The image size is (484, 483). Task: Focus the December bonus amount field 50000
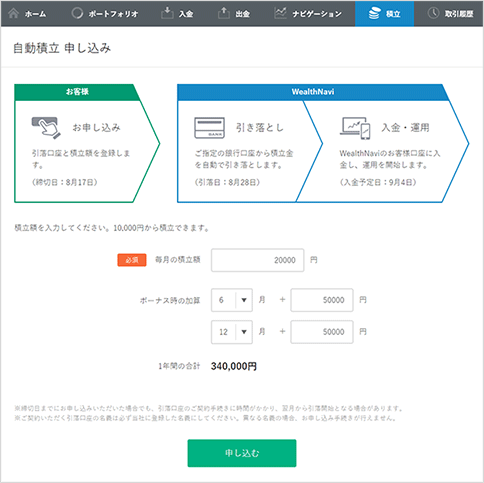322,332
